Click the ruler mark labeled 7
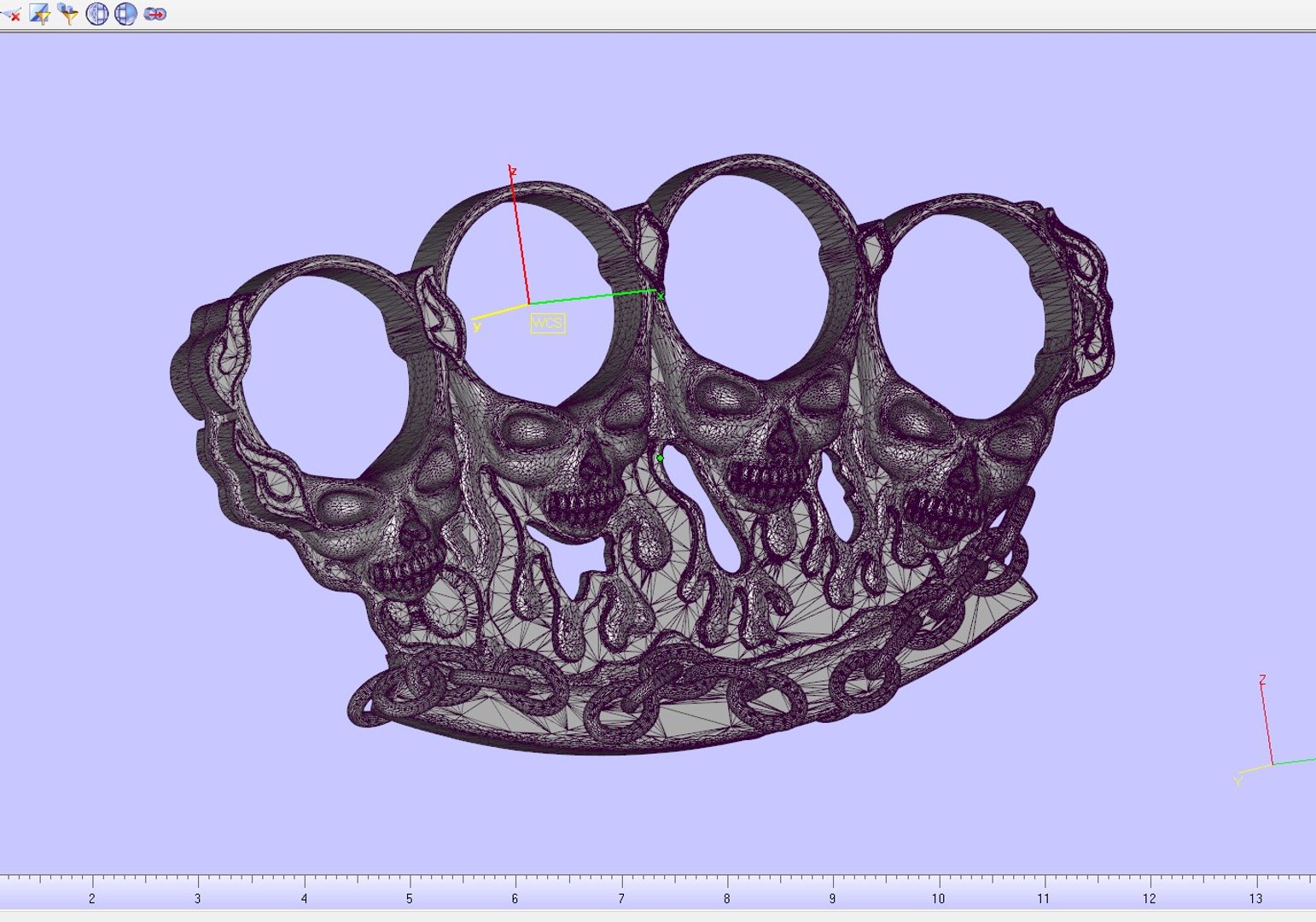The width and height of the screenshot is (1316, 922). (x=620, y=898)
